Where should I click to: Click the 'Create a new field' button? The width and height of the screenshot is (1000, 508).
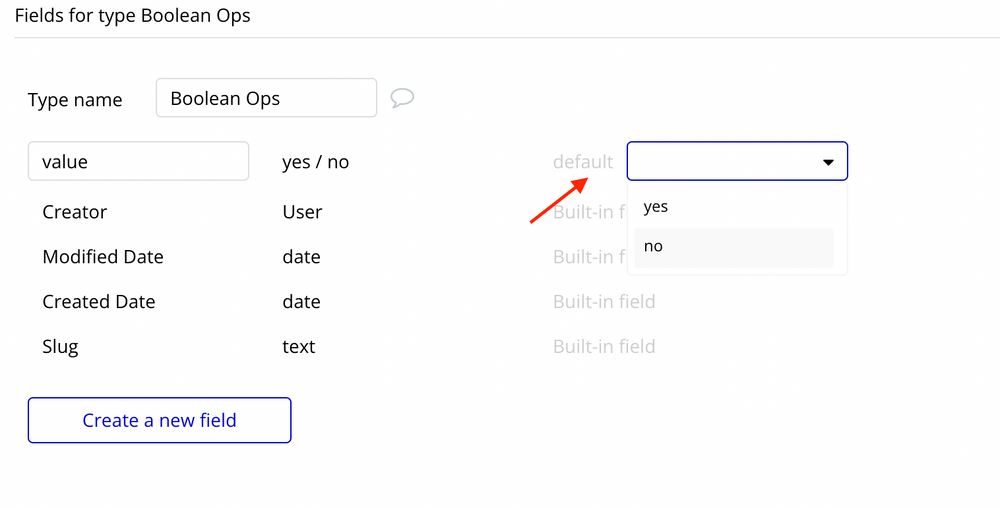click(159, 420)
